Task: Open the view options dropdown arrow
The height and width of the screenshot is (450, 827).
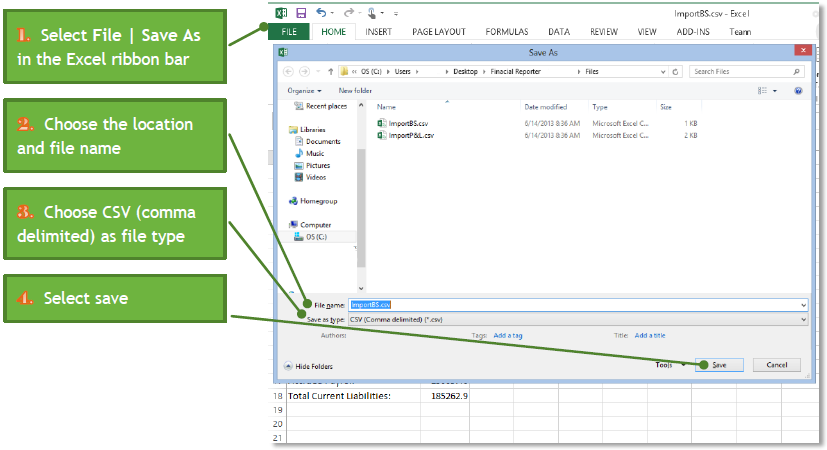Action: (x=775, y=91)
